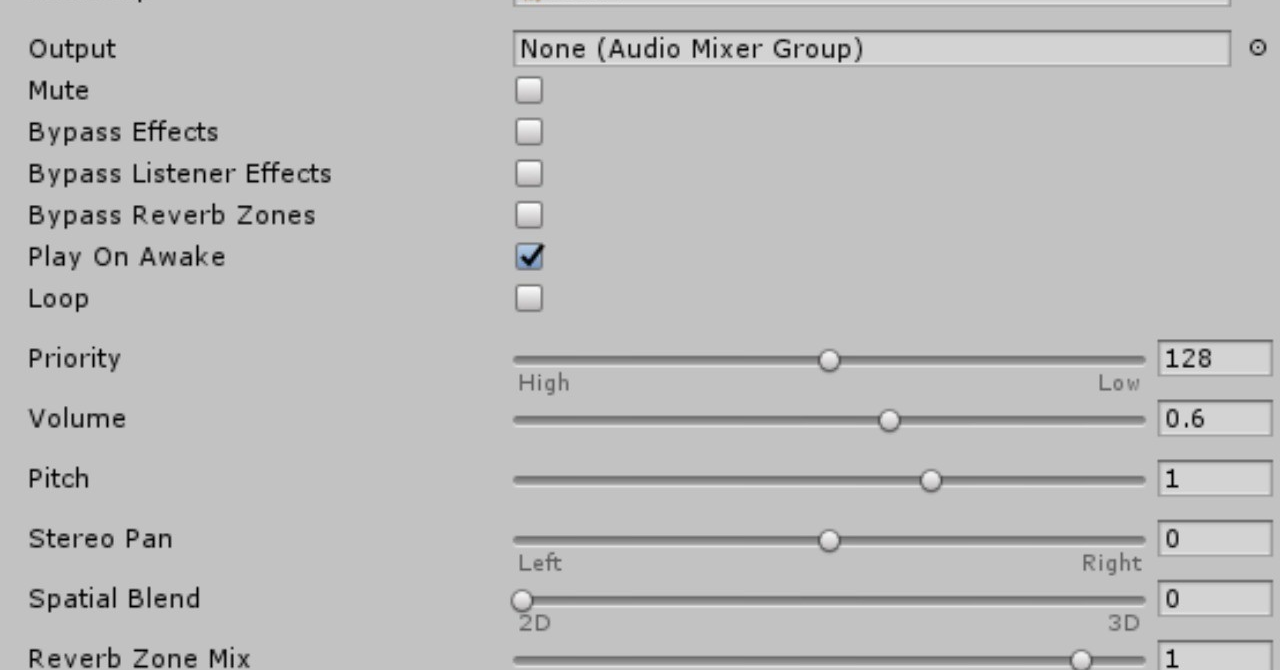The width and height of the screenshot is (1280, 670).
Task: Toggle the Bypass Effects checkbox
Action: (529, 132)
